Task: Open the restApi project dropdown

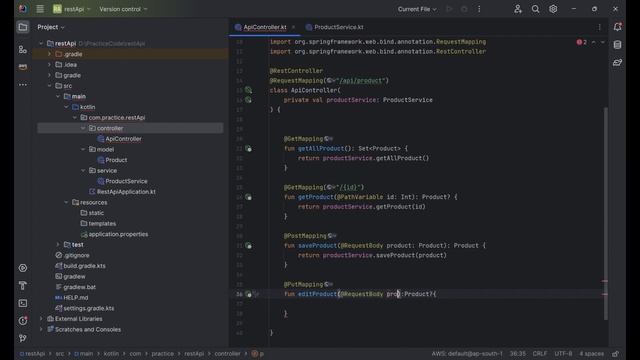Action: pos(72,9)
